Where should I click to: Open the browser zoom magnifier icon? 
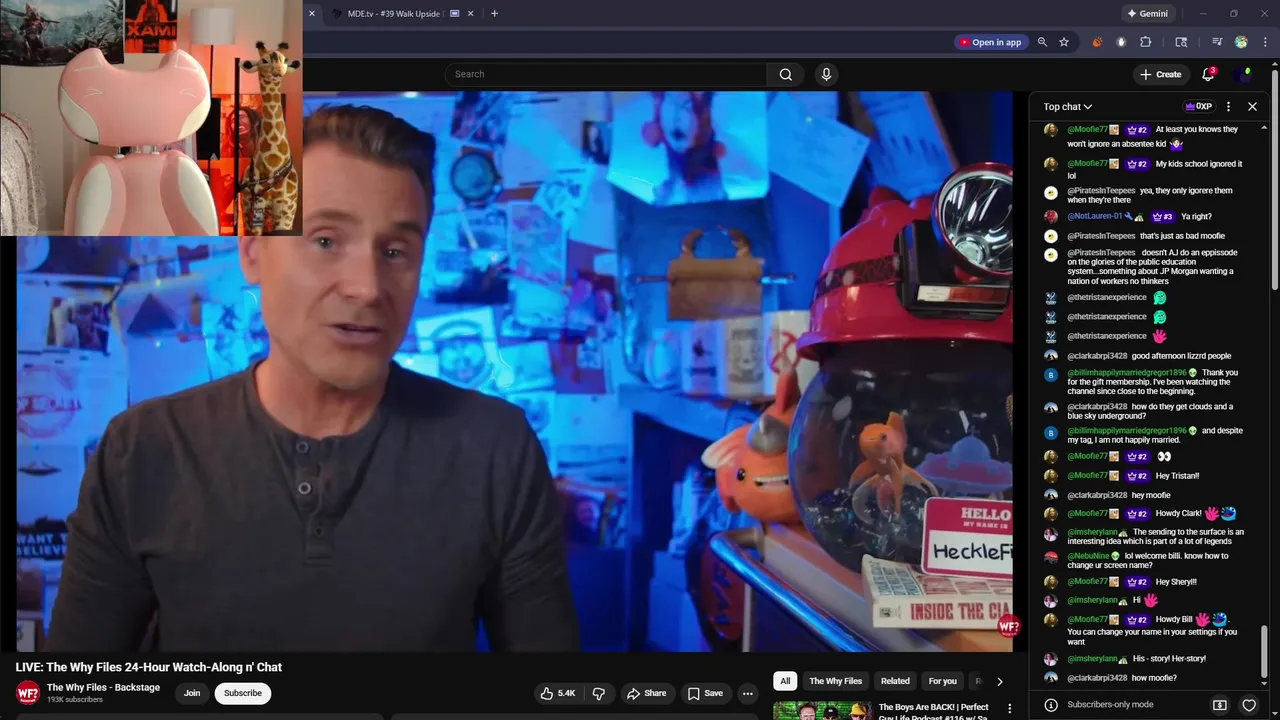pyautogui.click(x=1042, y=42)
